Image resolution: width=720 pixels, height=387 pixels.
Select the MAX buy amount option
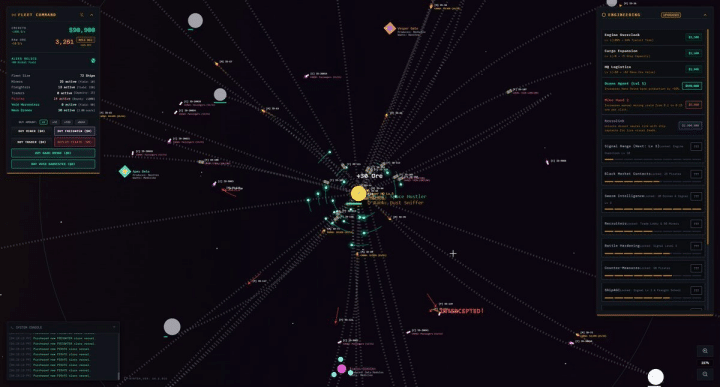tap(81, 122)
